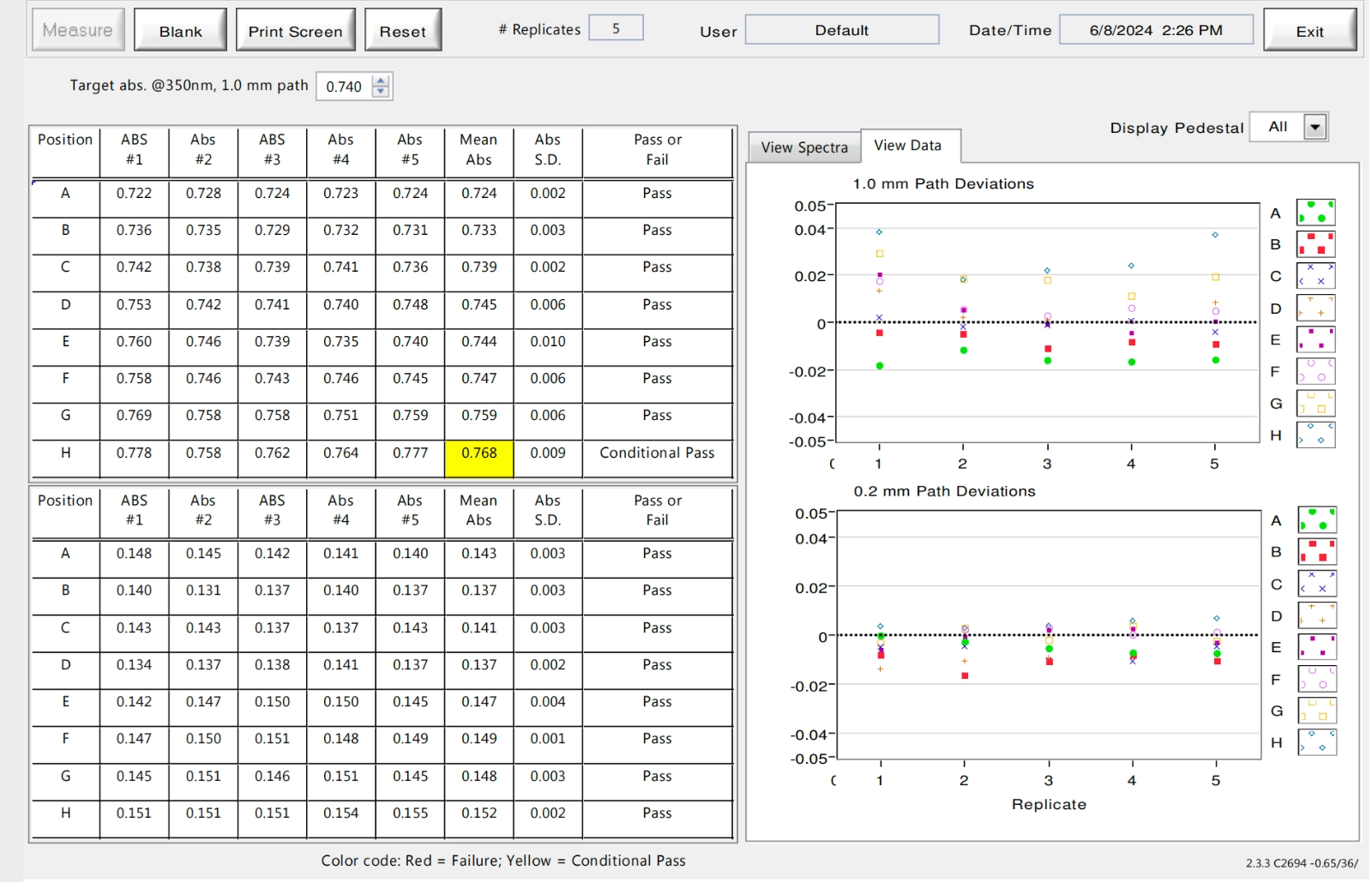Click legend icon B in 1.0 mm chart

[1315, 244]
